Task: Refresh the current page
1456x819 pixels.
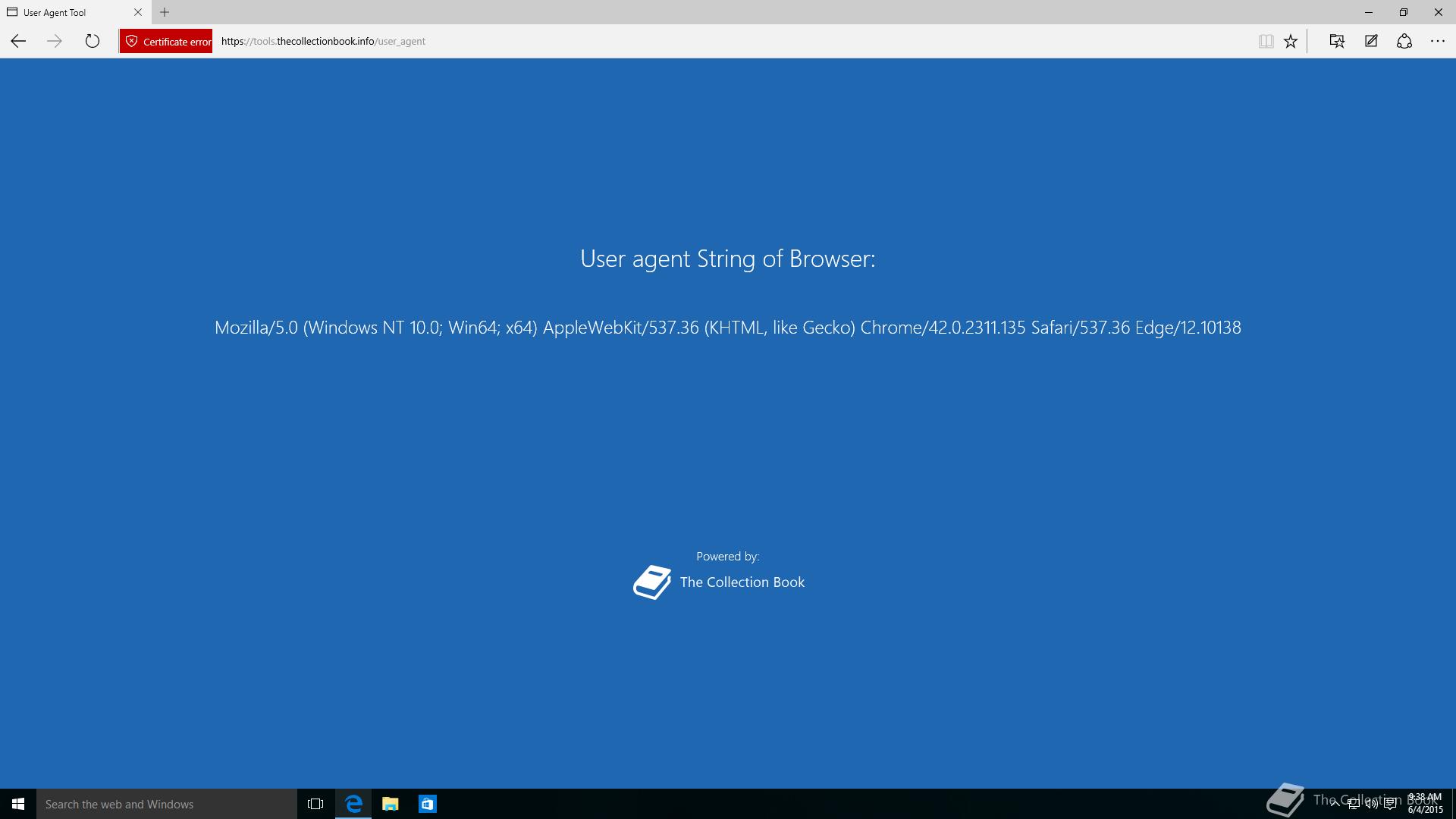Action: coord(93,41)
